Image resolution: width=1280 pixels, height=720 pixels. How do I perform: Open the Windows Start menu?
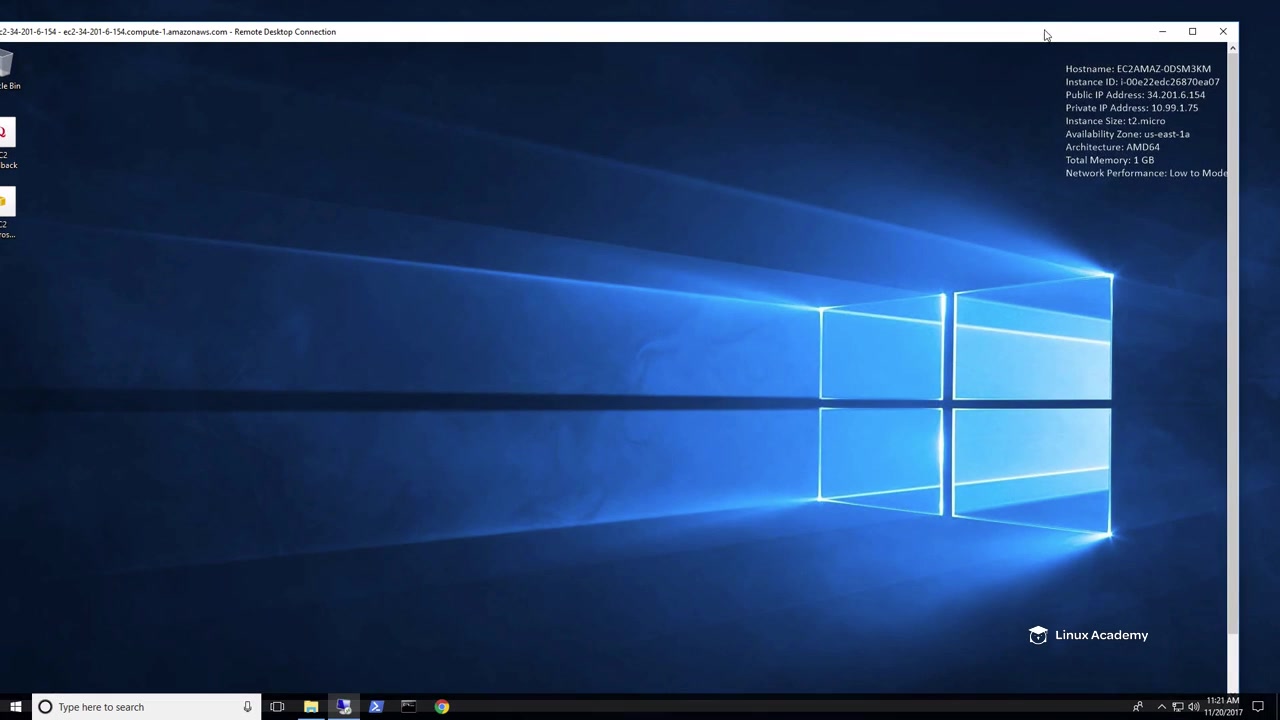[x=15, y=707]
